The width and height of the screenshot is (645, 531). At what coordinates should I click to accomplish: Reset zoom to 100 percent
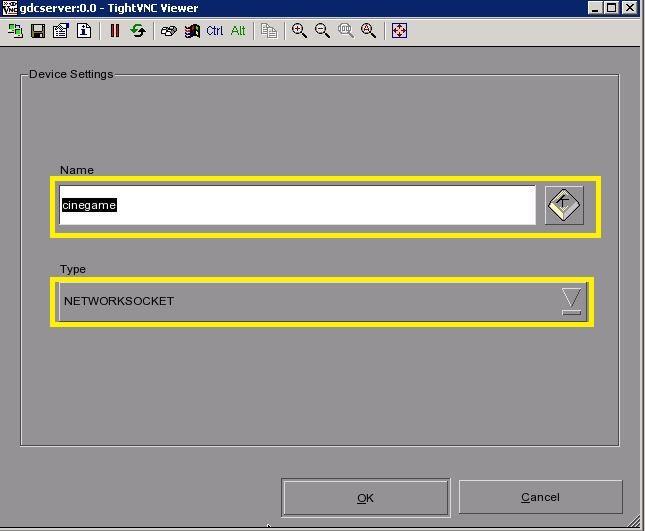[x=346, y=31]
